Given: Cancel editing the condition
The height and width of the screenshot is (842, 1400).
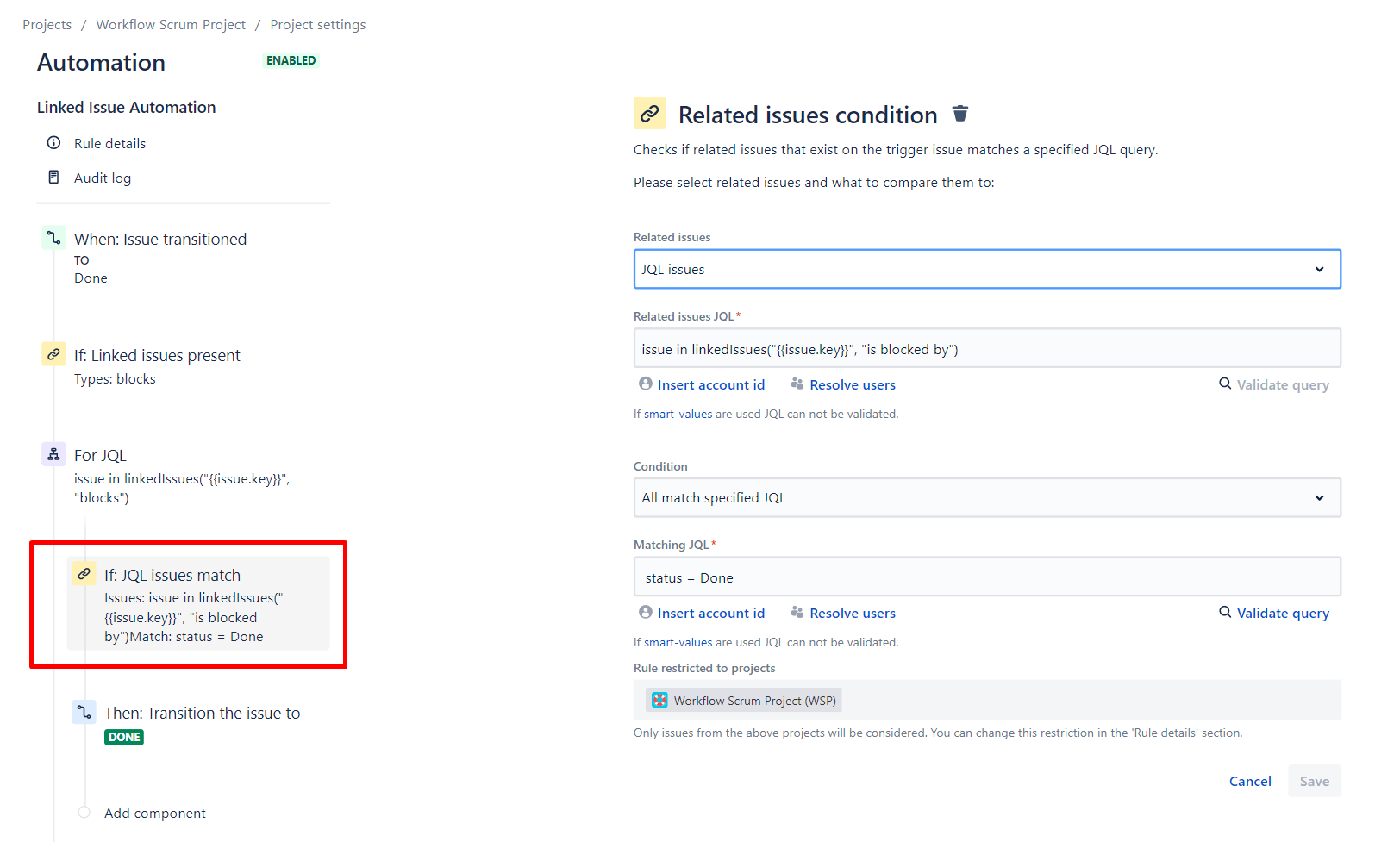Looking at the screenshot, I should [x=1250, y=781].
